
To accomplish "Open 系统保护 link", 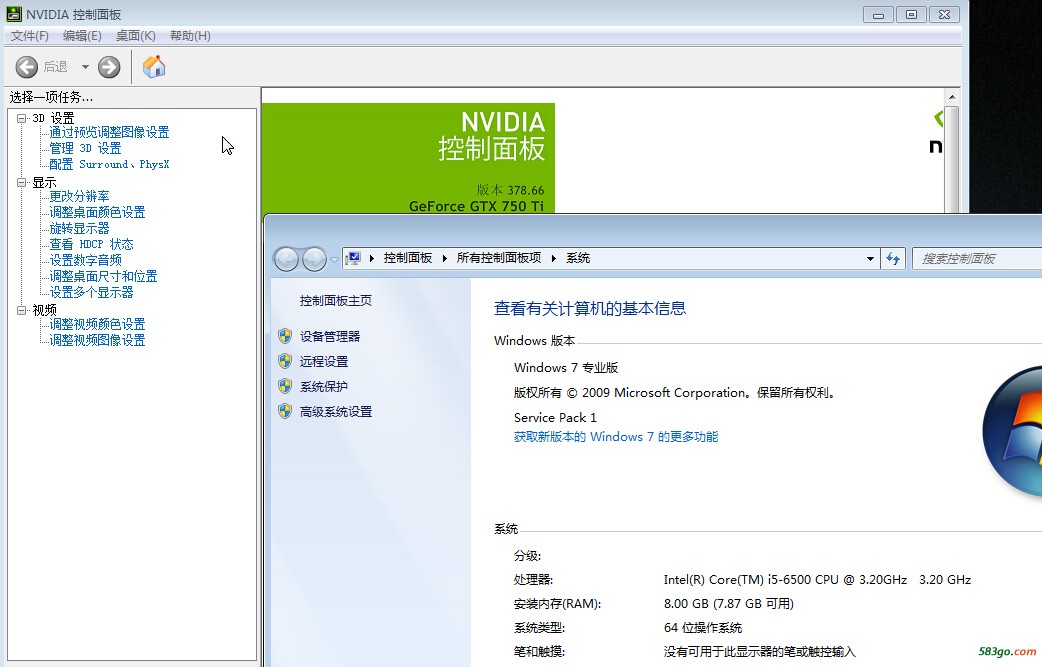I will coord(324,387).
